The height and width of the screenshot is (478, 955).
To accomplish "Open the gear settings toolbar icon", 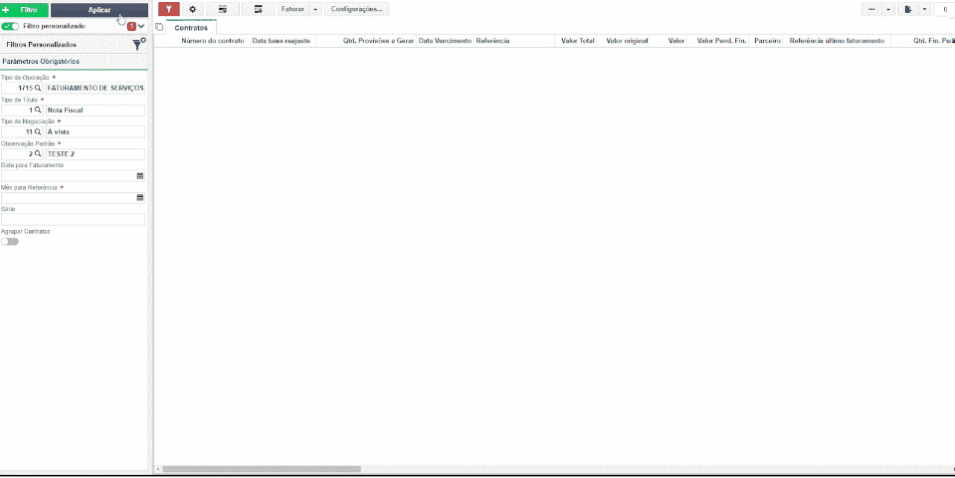I will [192, 9].
